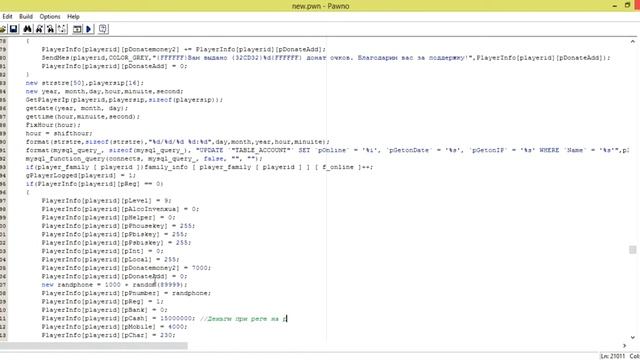Maximize the Pawno window

tap(627, 6)
